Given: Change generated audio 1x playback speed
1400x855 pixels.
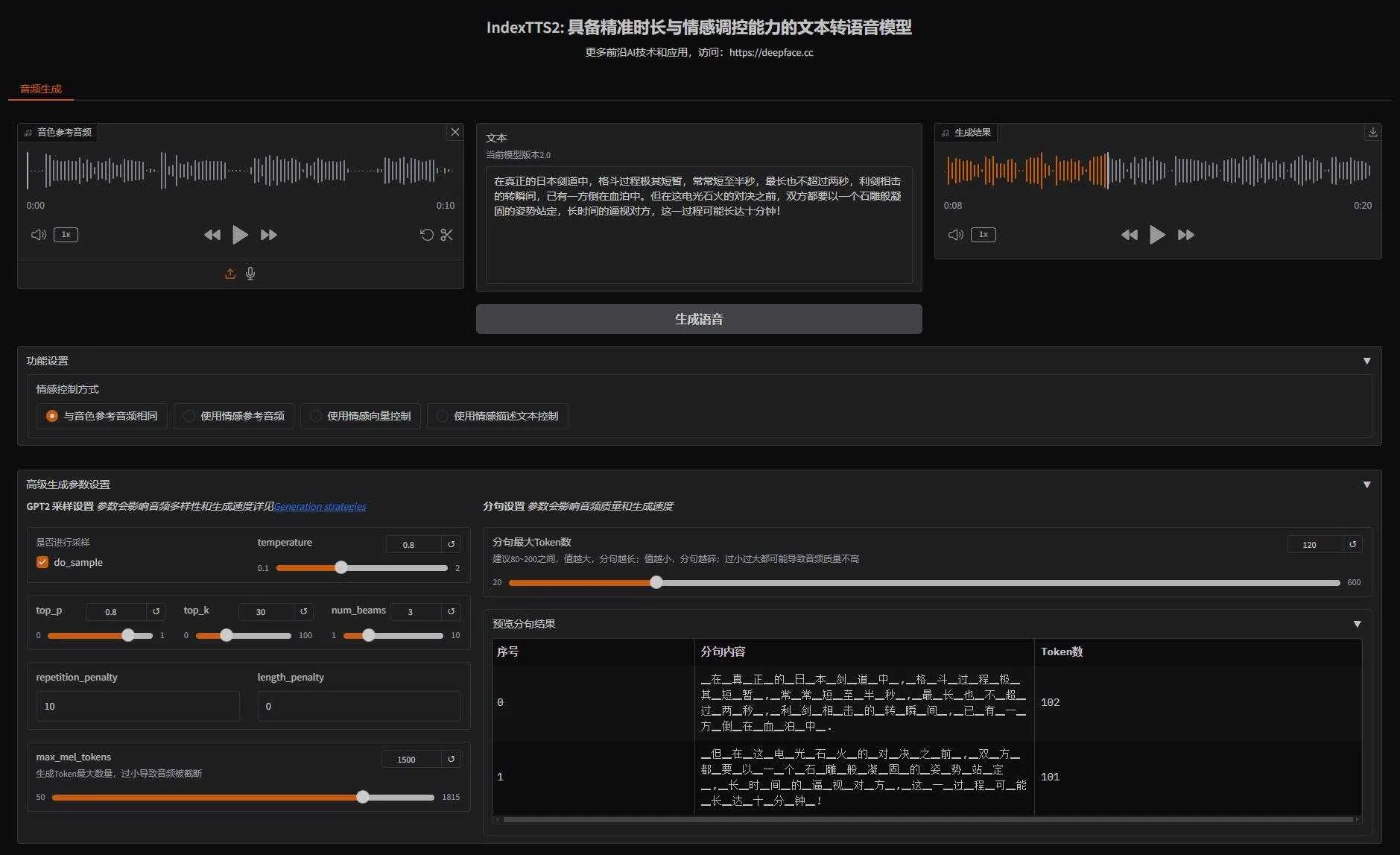Looking at the screenshot, I should (983, 235).
